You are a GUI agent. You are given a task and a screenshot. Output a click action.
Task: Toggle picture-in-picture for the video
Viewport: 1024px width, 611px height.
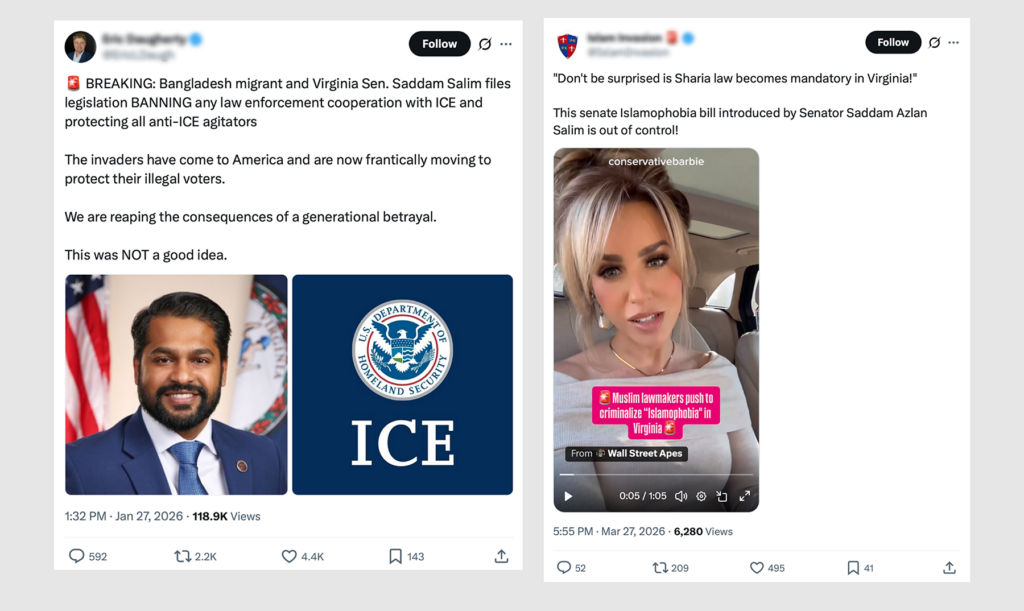coord(722,496)
